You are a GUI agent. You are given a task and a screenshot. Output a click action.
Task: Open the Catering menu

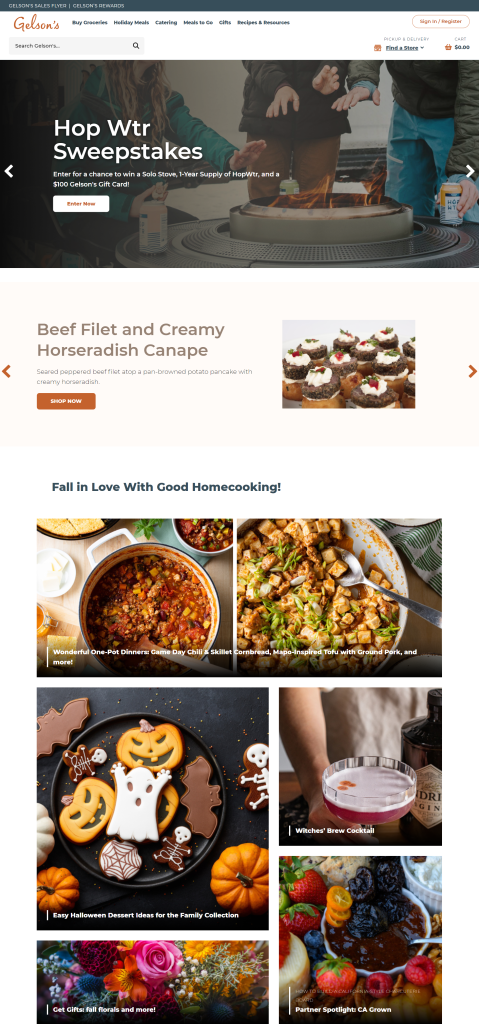[x=166, y=22]
